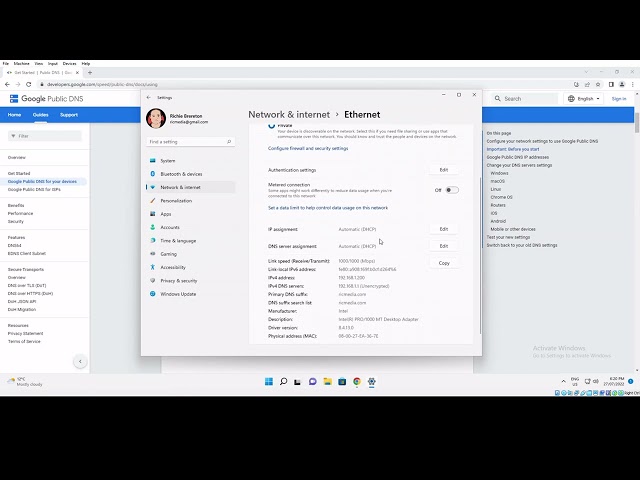Open Gaming settings category
This screenshot has height=480, width=640.
169,254
